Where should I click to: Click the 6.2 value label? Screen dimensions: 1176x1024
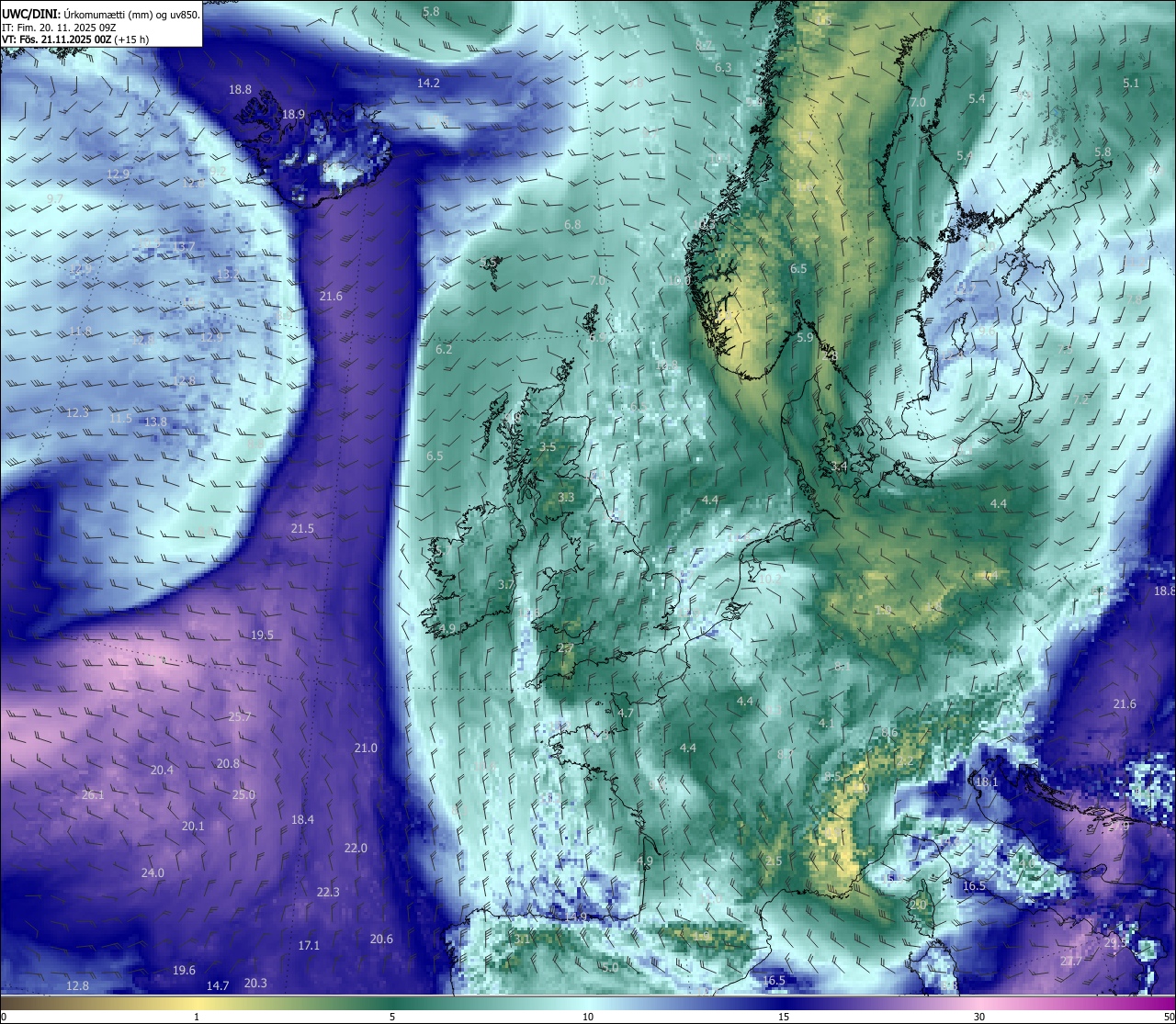click(444, 350)
